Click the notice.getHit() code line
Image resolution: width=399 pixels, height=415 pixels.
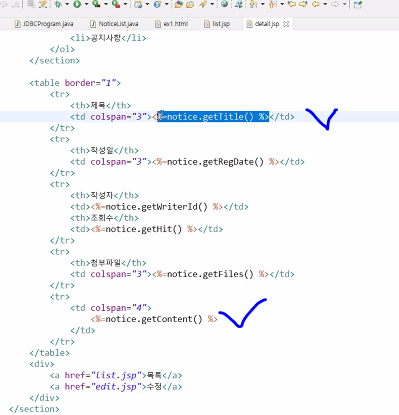146,229
